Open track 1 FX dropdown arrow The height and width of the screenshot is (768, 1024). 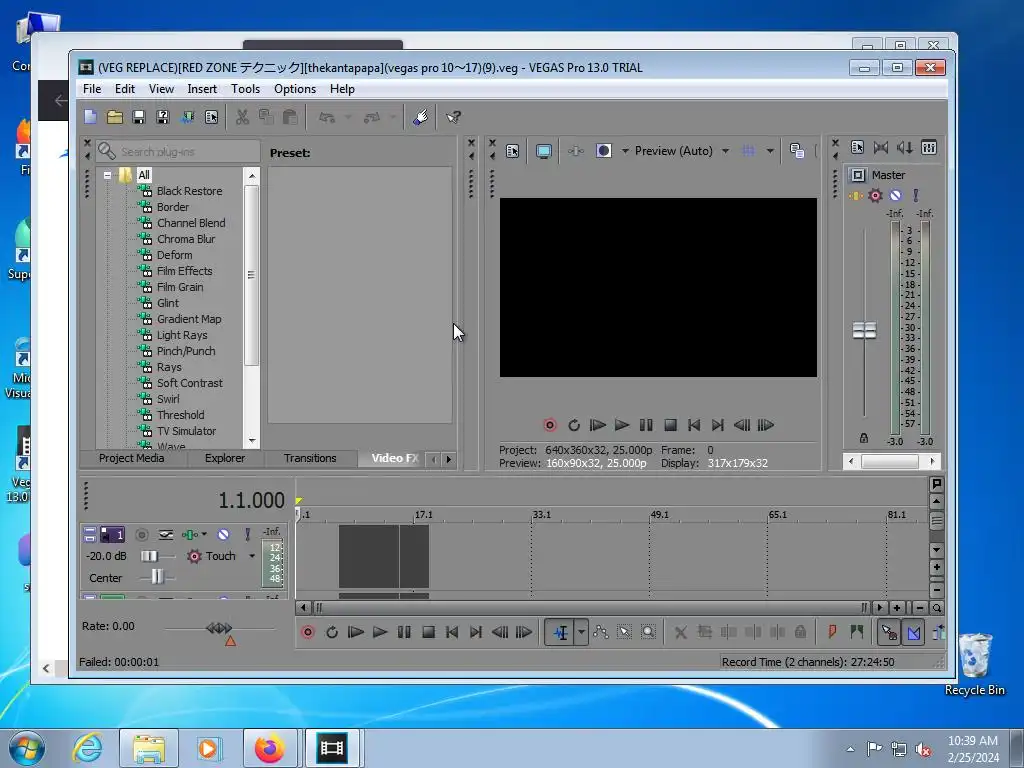pos(204,534)
